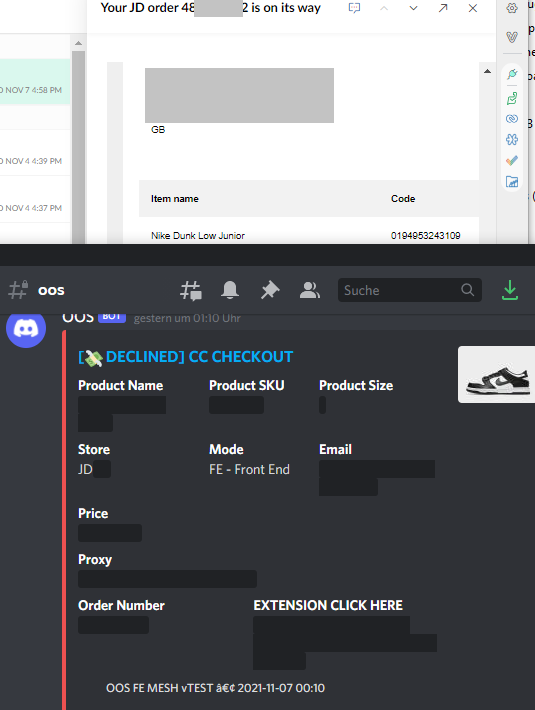Click the green edit note icon in sidebar
The height and width of the screenshot is (710, 535).
(x=512, y=98)
